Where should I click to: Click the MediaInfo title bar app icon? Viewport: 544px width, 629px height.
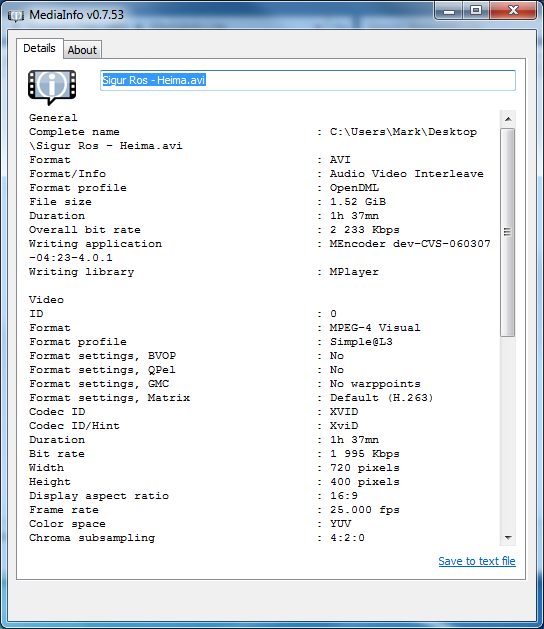pyautogui.click(x=16, y=16)
